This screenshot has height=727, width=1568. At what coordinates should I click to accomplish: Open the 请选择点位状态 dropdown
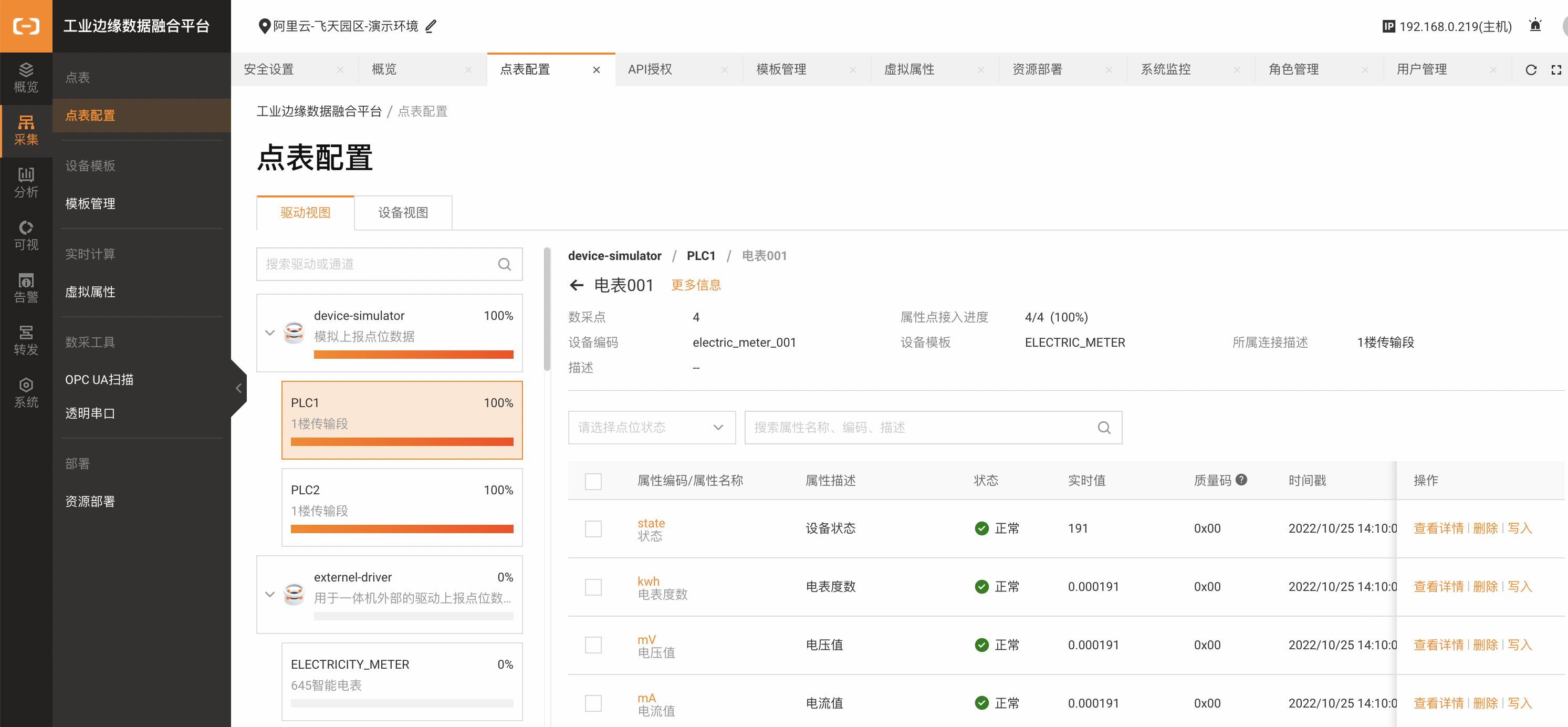(651, 428)
